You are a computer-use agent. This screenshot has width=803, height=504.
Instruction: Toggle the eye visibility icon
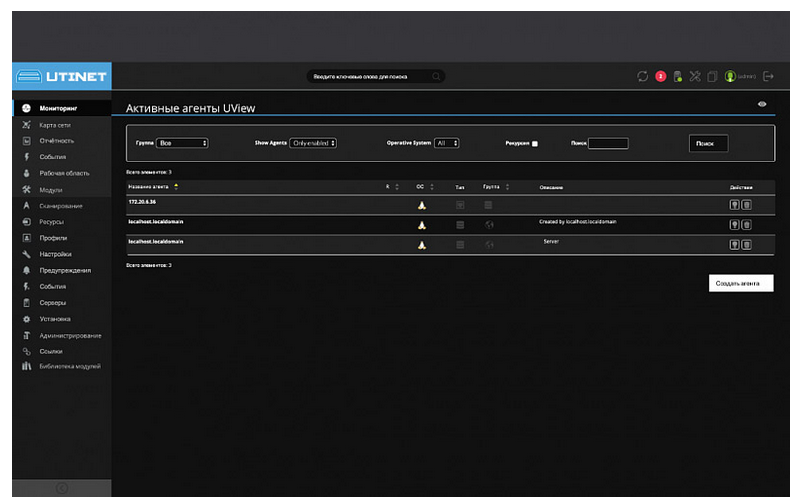(x=763, y=104)
